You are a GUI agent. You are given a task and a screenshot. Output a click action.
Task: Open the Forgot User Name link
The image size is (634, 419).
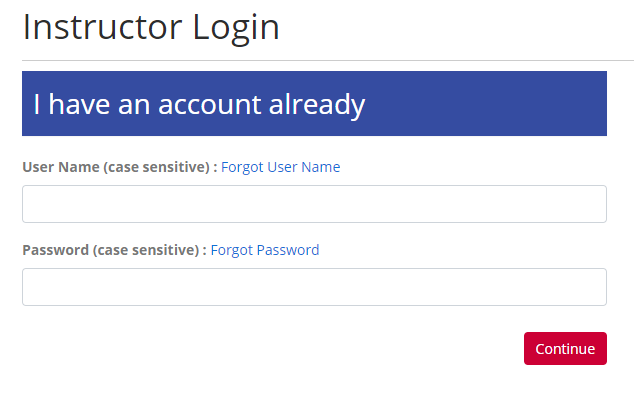280,167
